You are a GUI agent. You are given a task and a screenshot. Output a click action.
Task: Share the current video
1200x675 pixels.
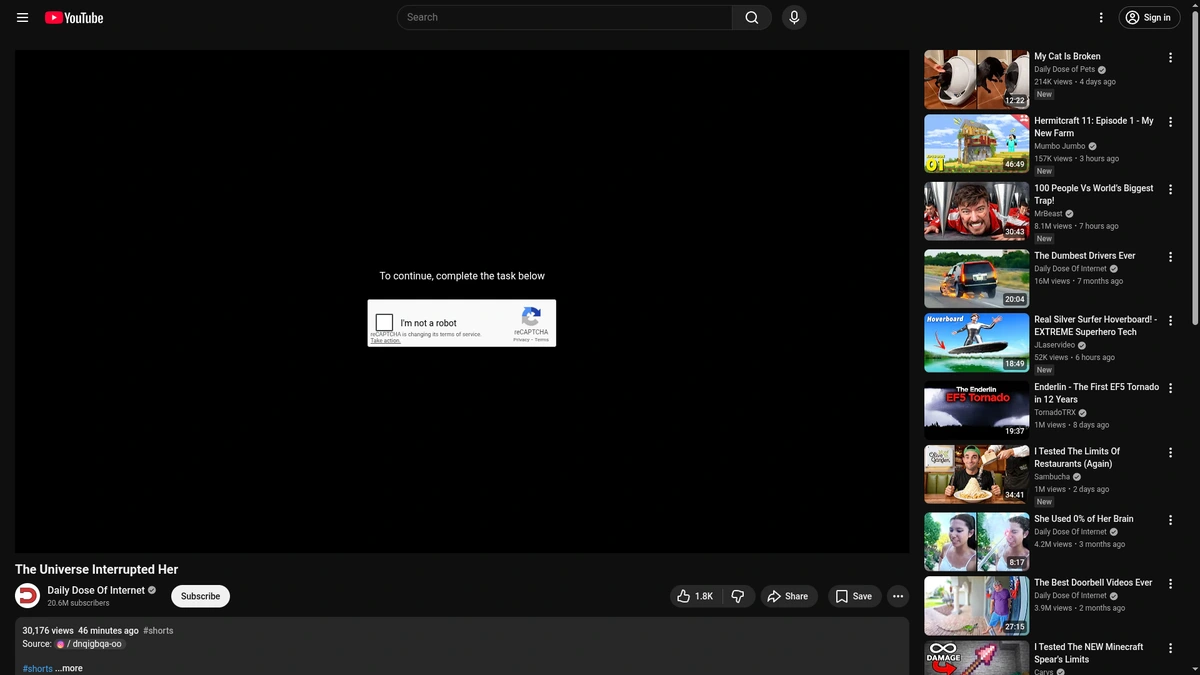[787, 596]
